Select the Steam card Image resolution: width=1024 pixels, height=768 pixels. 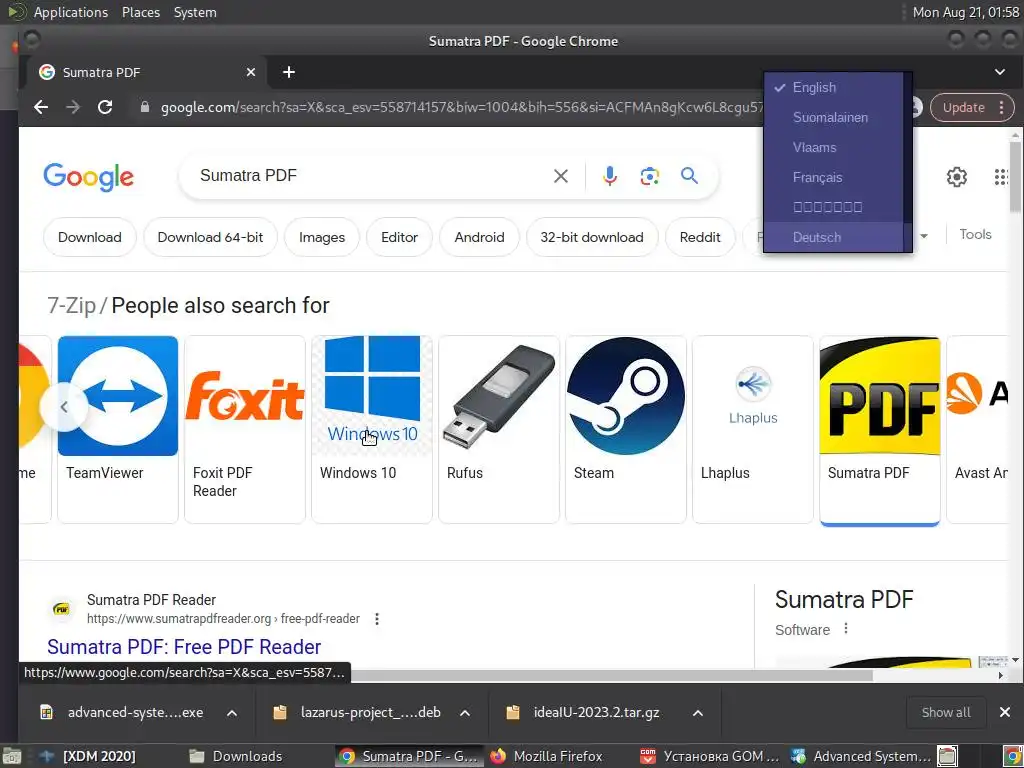coord(626,429)
